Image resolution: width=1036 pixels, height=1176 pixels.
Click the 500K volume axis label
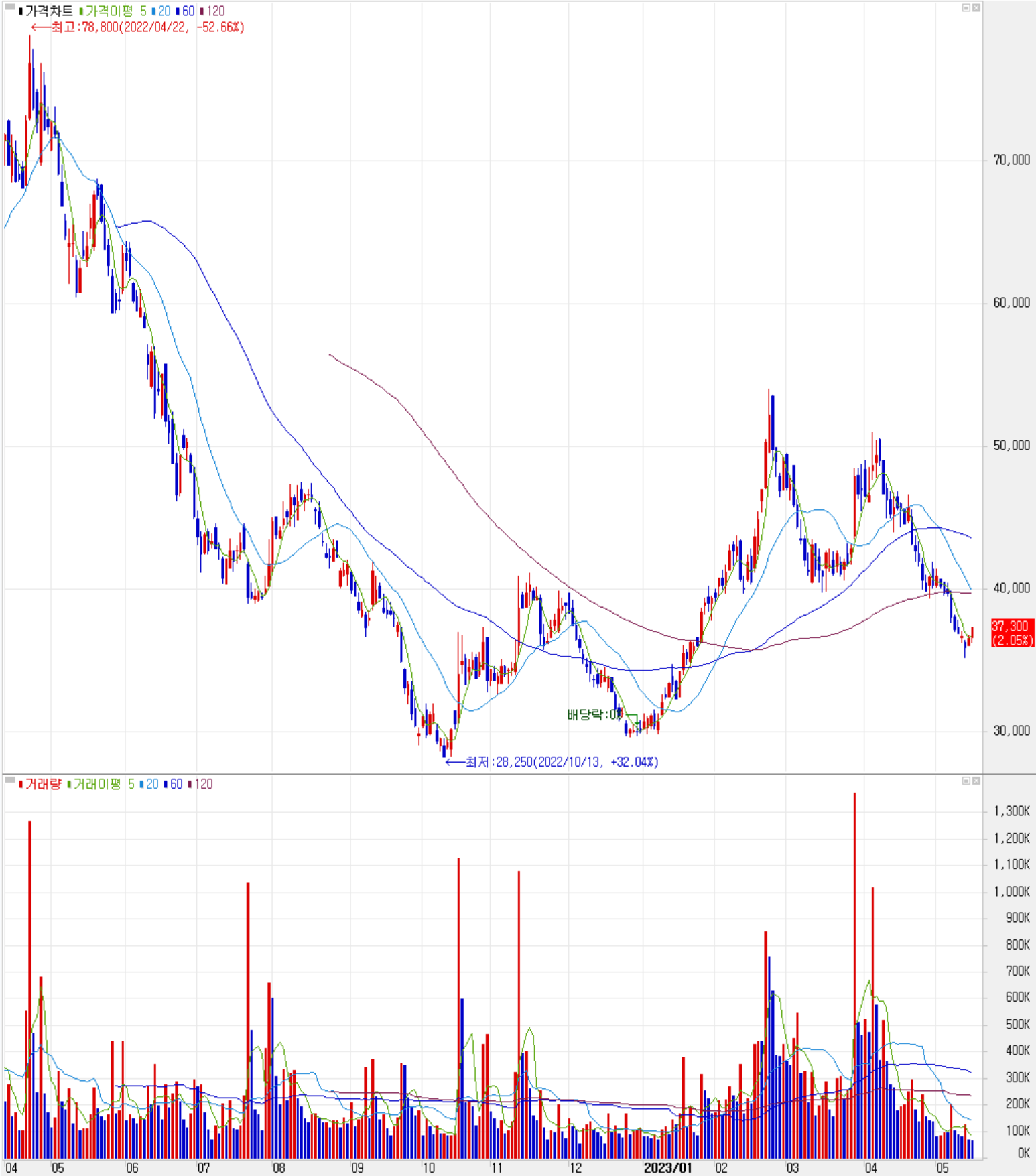click(1017, 1024)
